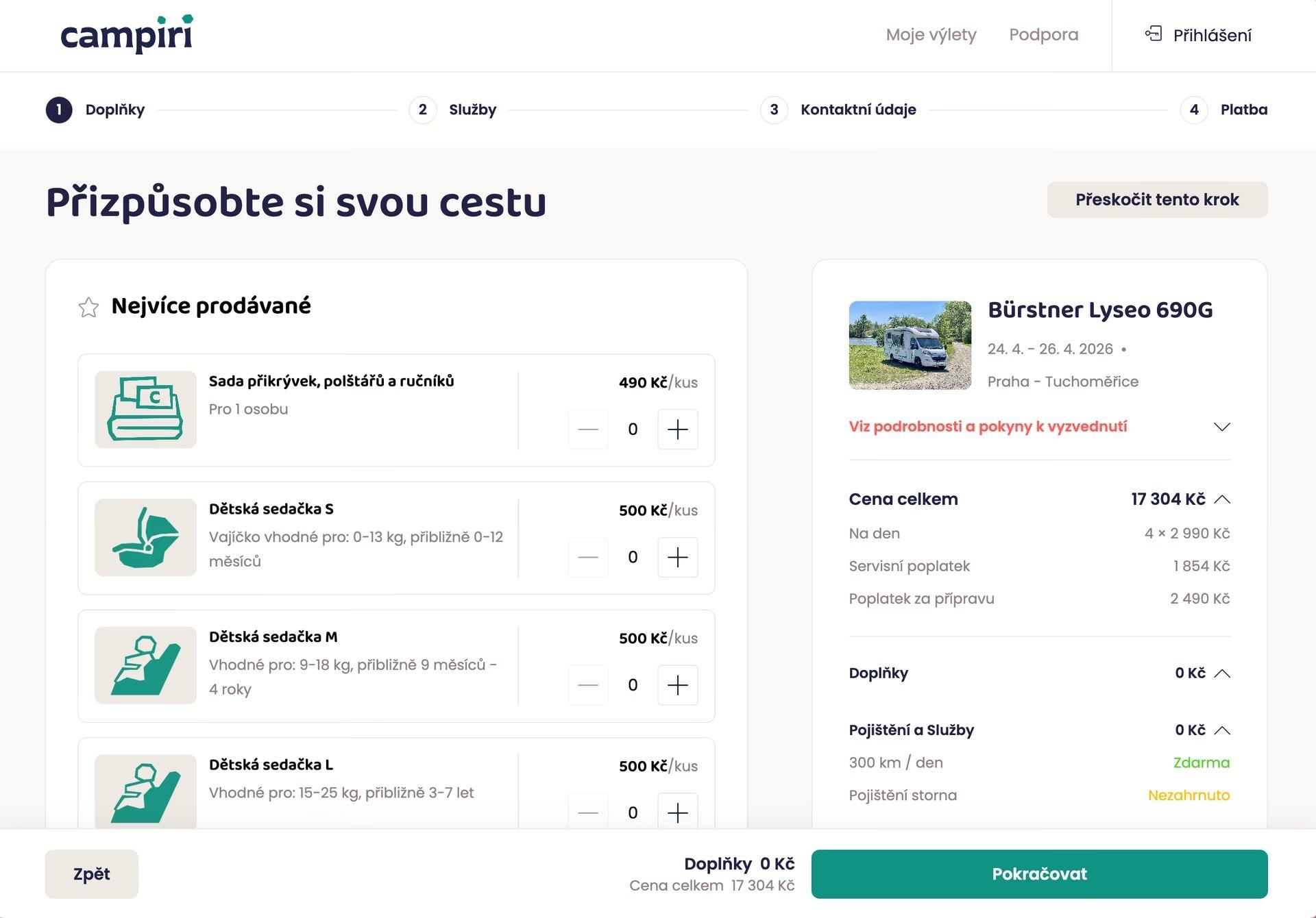The width and height of the screenshot is (1316, 918).
Task: Open Viz podrobnosti a pokyny k vyzvednutí link
Action: point(988,427)
